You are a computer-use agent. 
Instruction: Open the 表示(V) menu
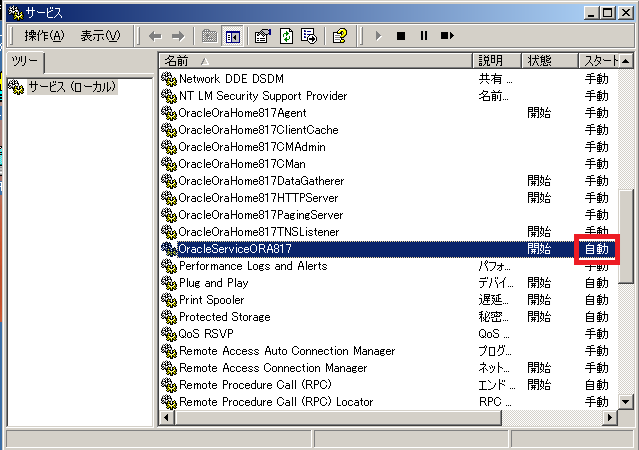coord(100,36)
